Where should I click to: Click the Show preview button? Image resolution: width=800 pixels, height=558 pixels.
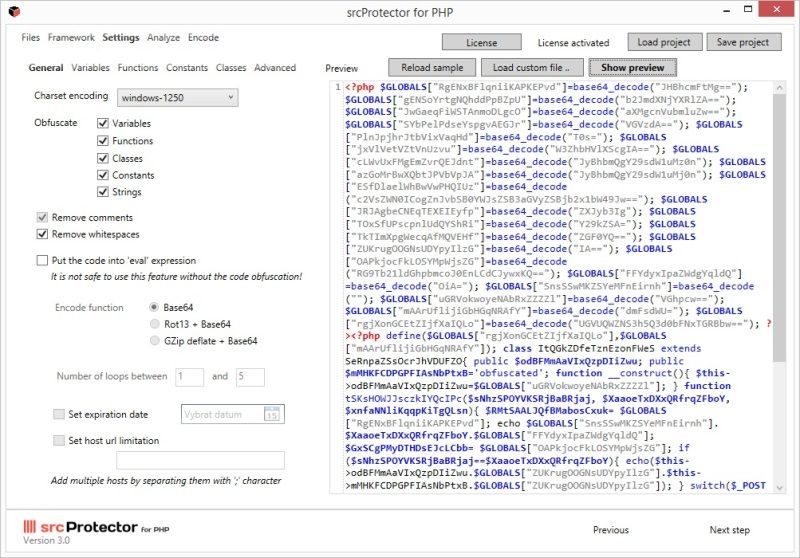coord(632,67)
